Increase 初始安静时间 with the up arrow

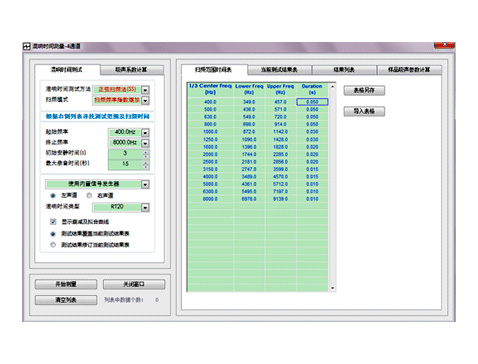pyautogui.click(x=146, y=152)
